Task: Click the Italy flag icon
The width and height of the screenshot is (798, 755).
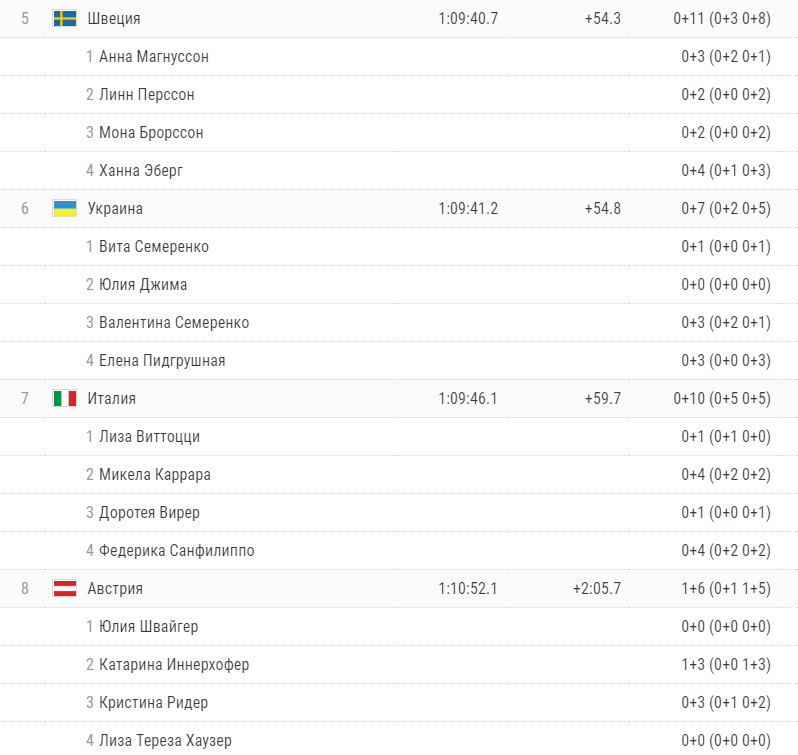Action: pos(65,398)
